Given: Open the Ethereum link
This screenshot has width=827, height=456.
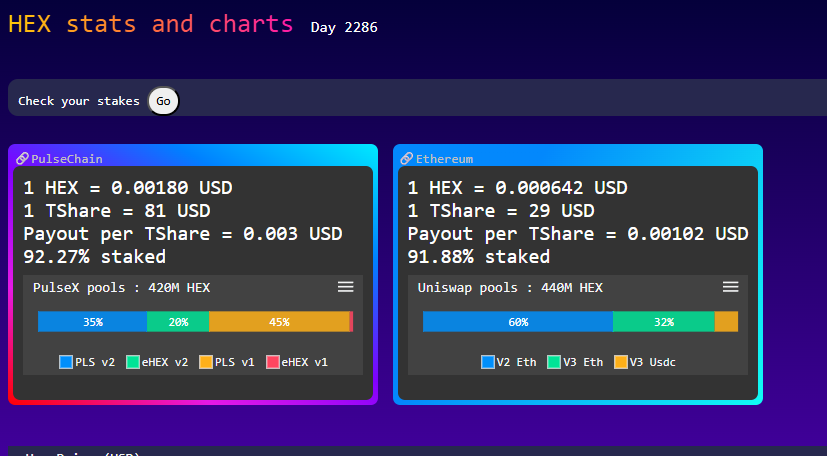Looking at the screenshot, I should tap(444, 159).
